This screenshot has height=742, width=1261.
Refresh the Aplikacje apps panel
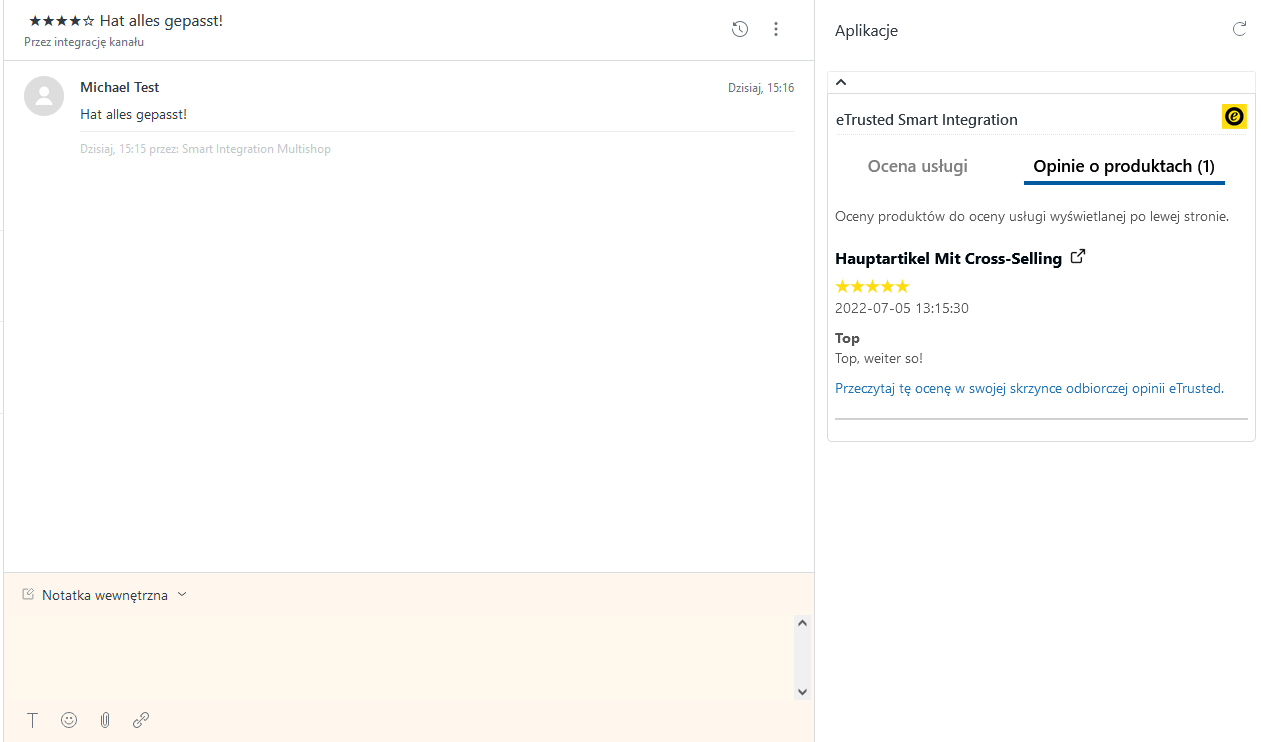1240,29
